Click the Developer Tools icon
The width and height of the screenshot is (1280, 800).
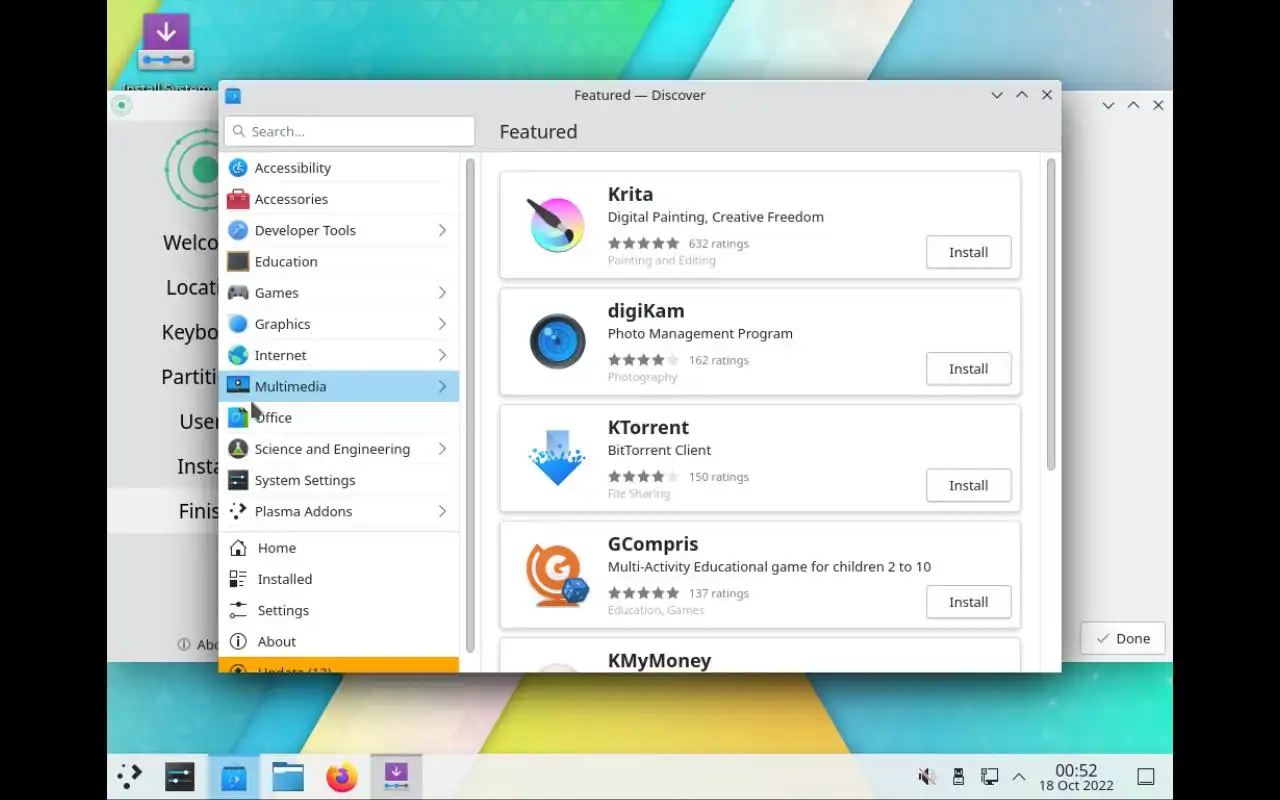pos(238,230)
